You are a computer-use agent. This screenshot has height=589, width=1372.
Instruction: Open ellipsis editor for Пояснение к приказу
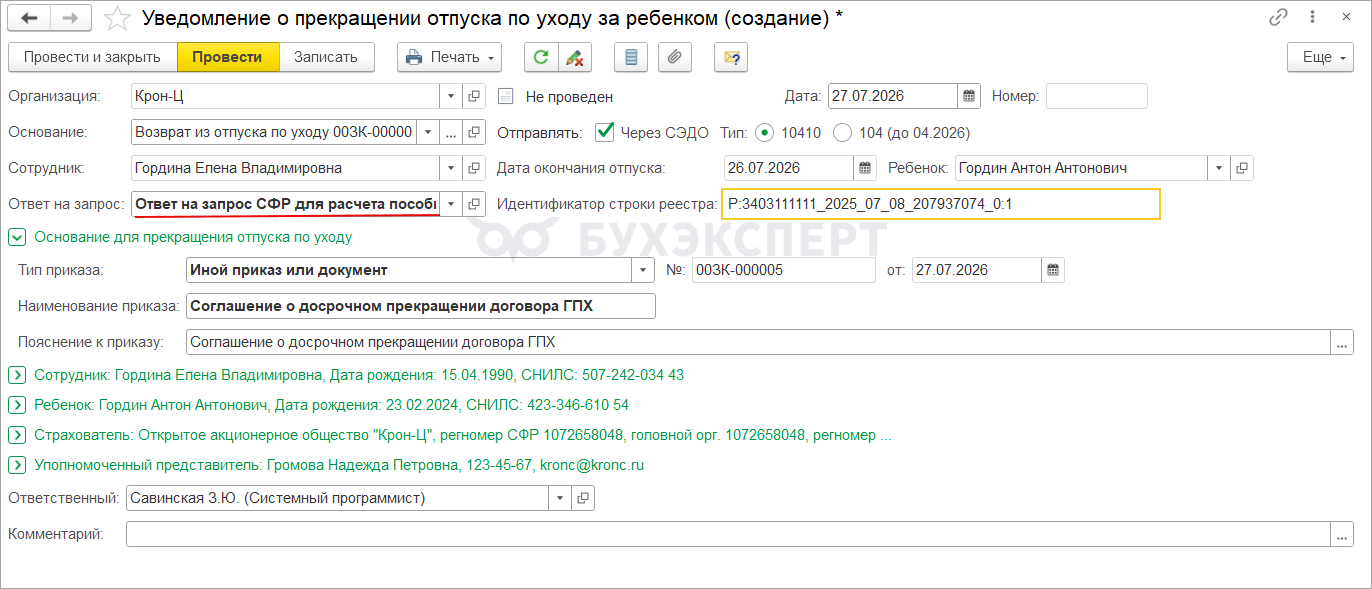click(x=1342, y=342)
